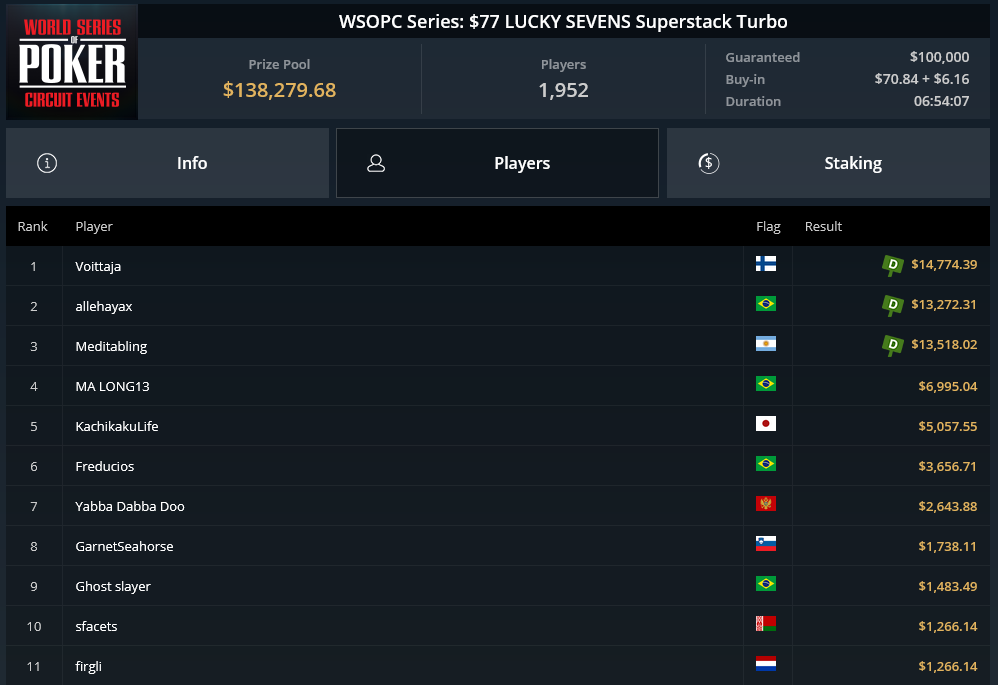Click the deal badge on Meditabling's row
Image resolution: width=998 pixels, height=685 pixels.
tap(892, 345)
